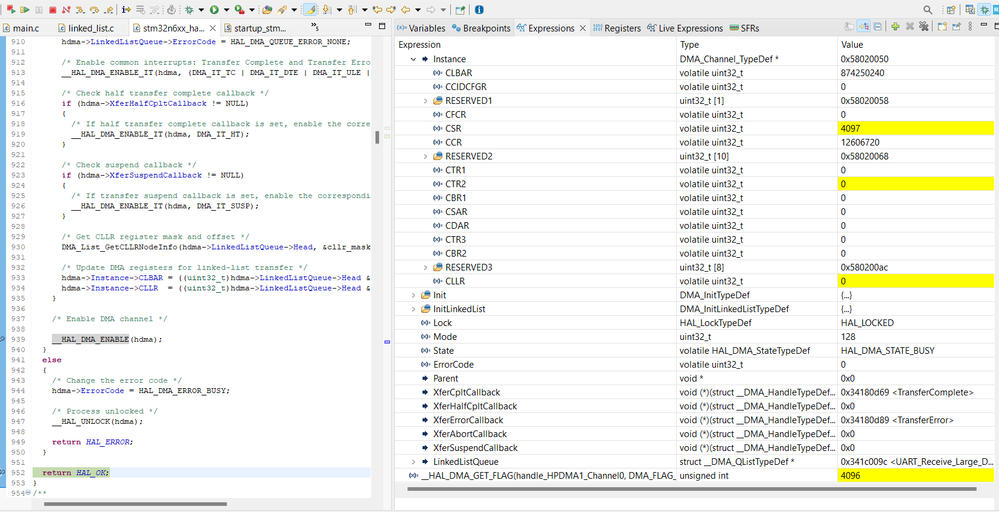Screen dimensions: 999x512
Task: Toggle the Show Type Names button
Action: (849, 27)
